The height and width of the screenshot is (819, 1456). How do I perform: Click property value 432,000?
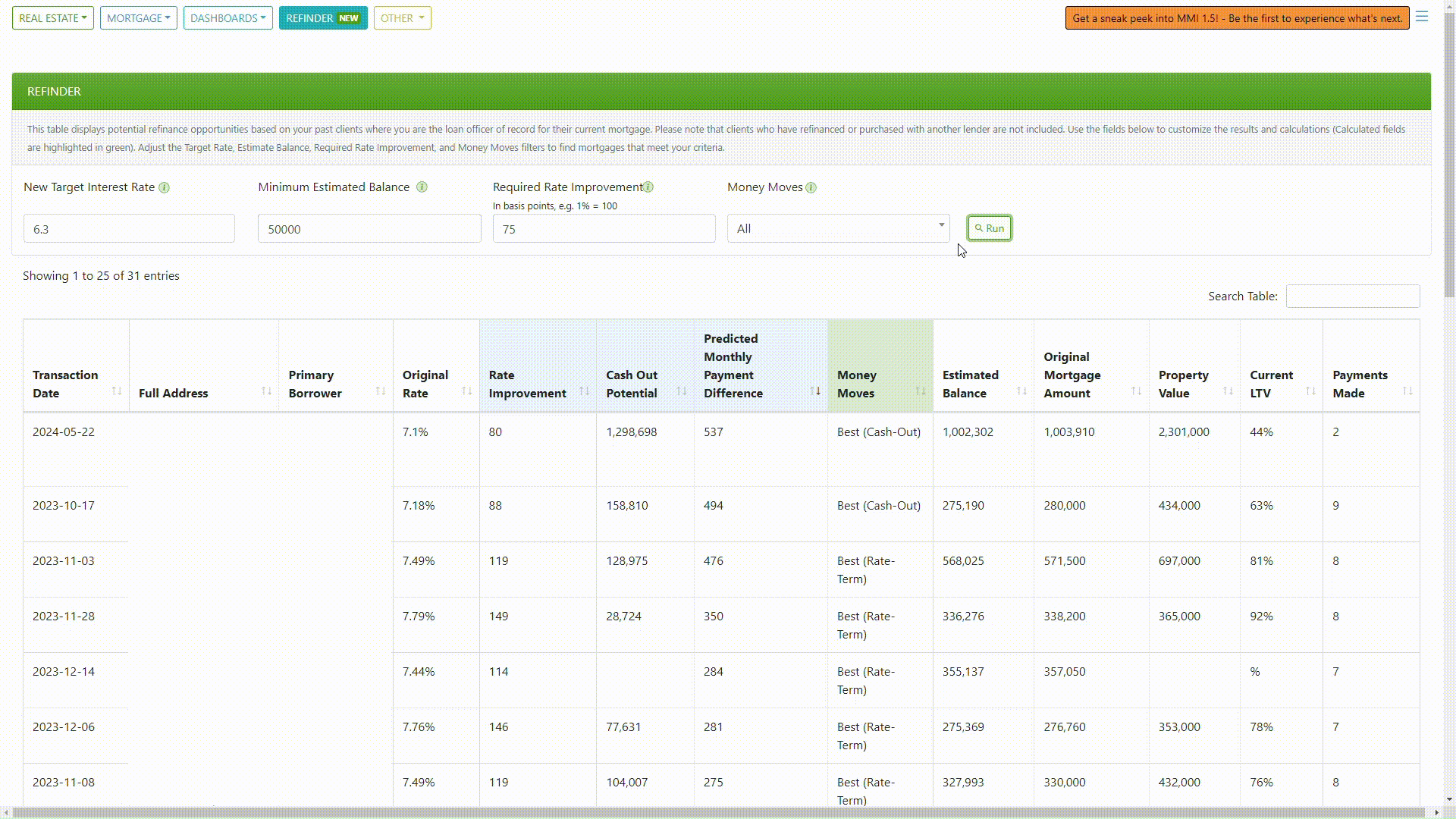1179,783
